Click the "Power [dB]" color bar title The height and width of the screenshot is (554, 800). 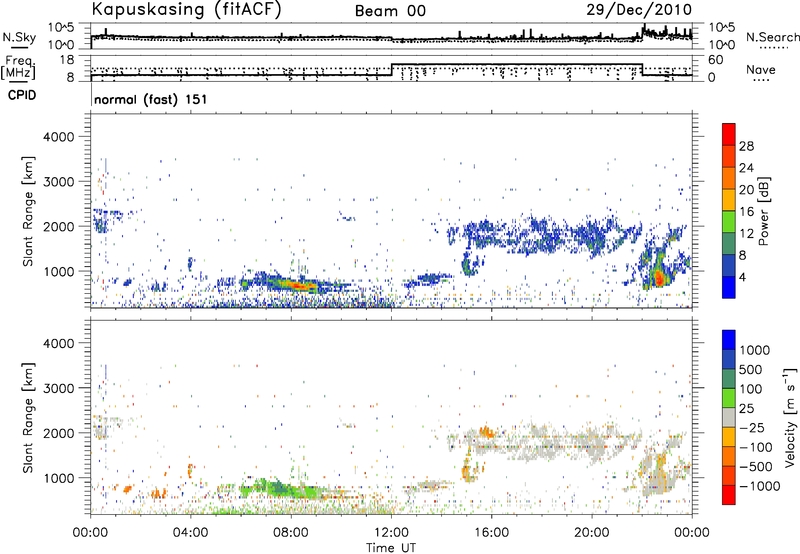tap(763, 211)
